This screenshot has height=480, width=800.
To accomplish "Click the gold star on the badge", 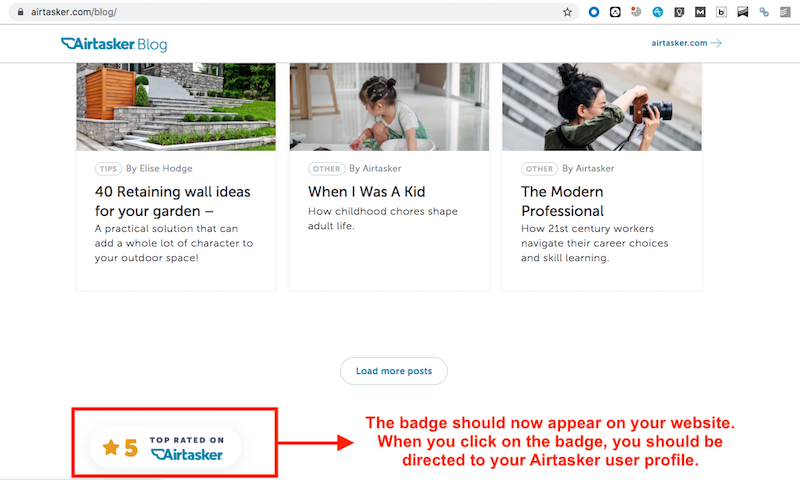I will click(x=111, y=447).
